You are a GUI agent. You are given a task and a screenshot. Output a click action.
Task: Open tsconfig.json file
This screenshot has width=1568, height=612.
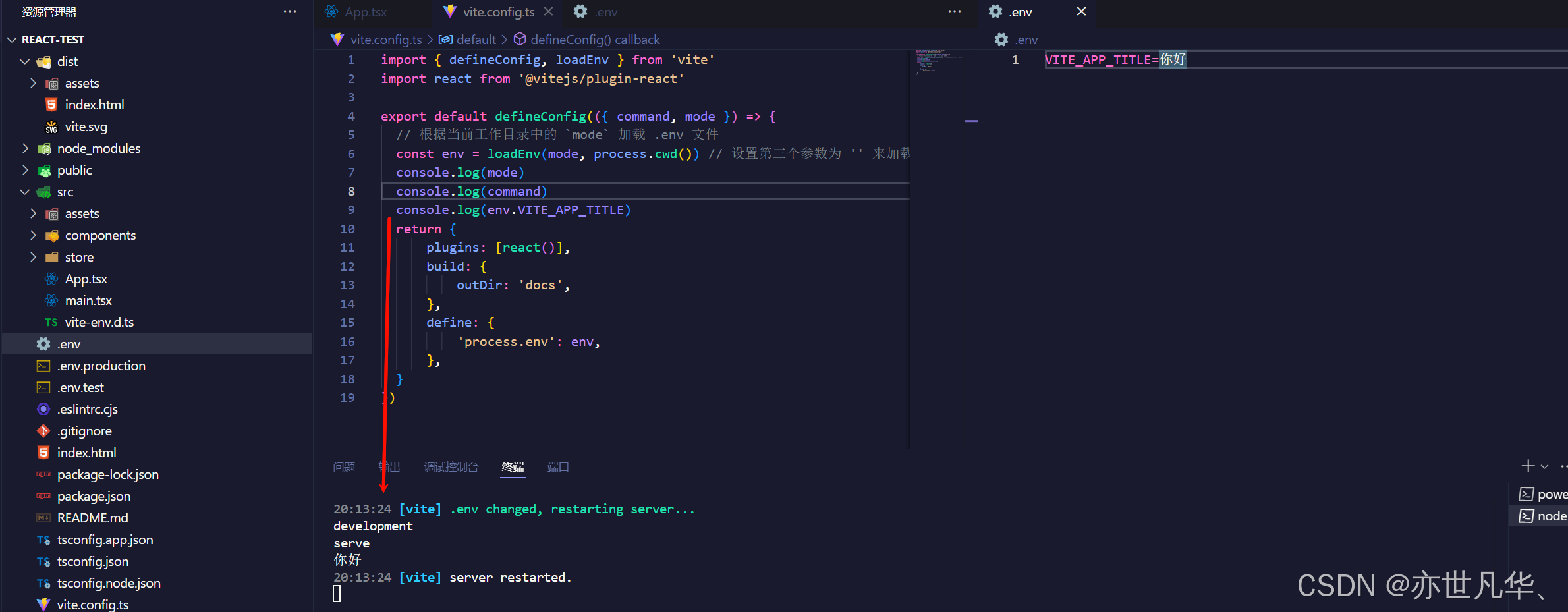coord(92,561)
